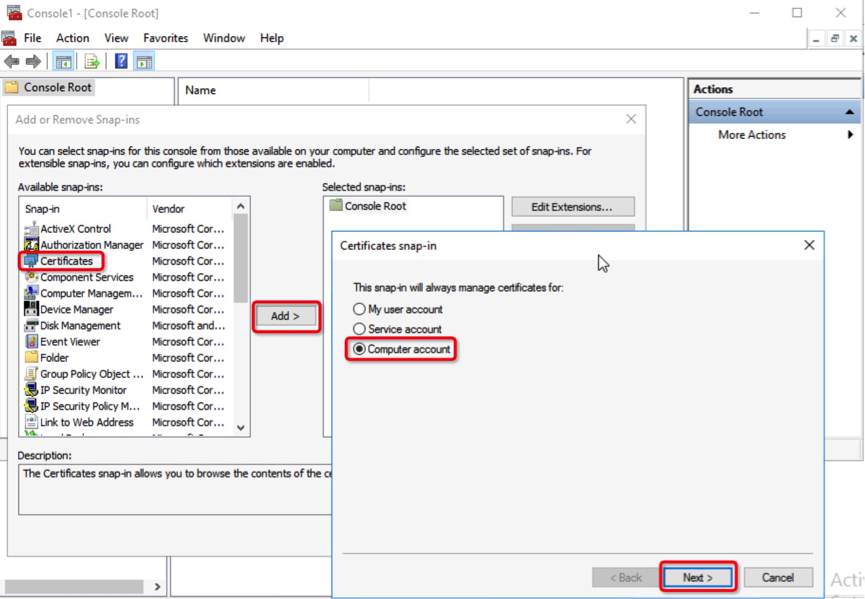The width and height of the screenshot is (865, 599).
Task: Click the Next button
Action: (697, 577)
